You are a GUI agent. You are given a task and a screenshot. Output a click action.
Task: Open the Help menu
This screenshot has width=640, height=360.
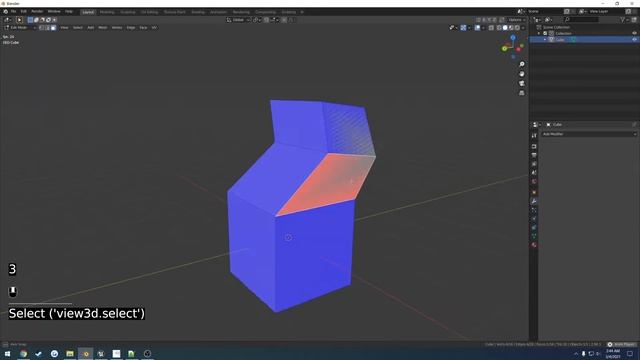point(69,11)
